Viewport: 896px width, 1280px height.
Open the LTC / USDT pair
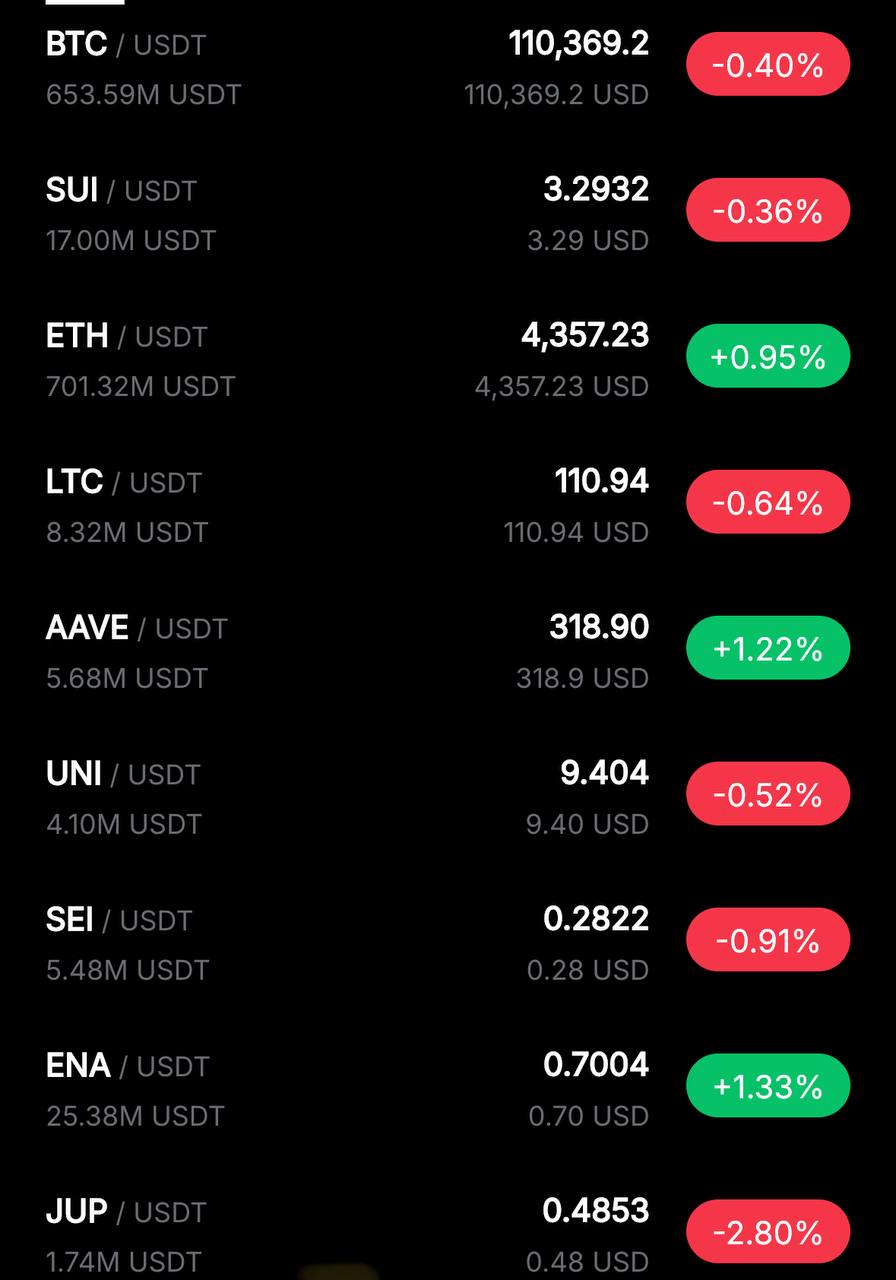[x=448, y=506]
